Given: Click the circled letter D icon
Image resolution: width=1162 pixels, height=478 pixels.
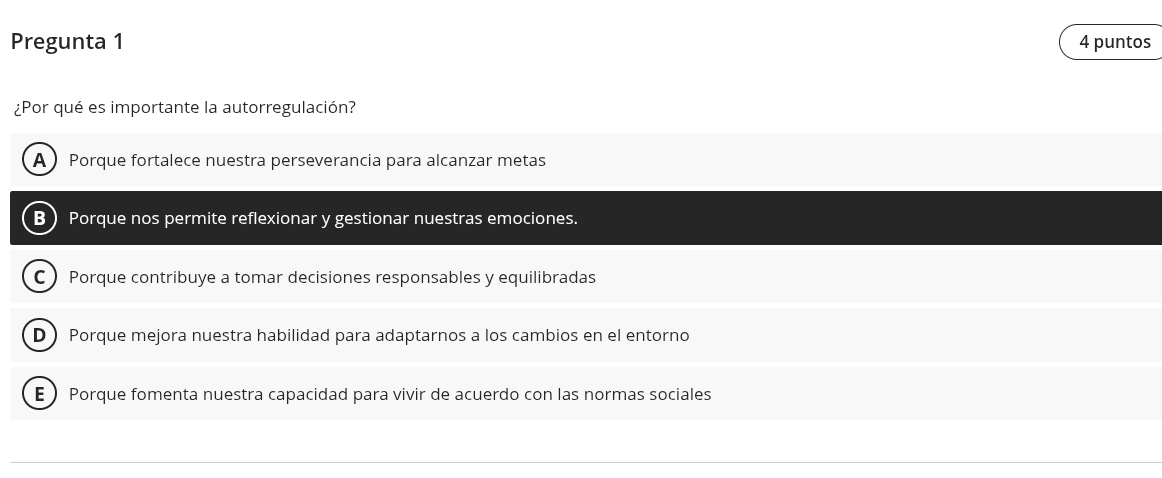Looking at the screenshot, I should pos(39,335).
